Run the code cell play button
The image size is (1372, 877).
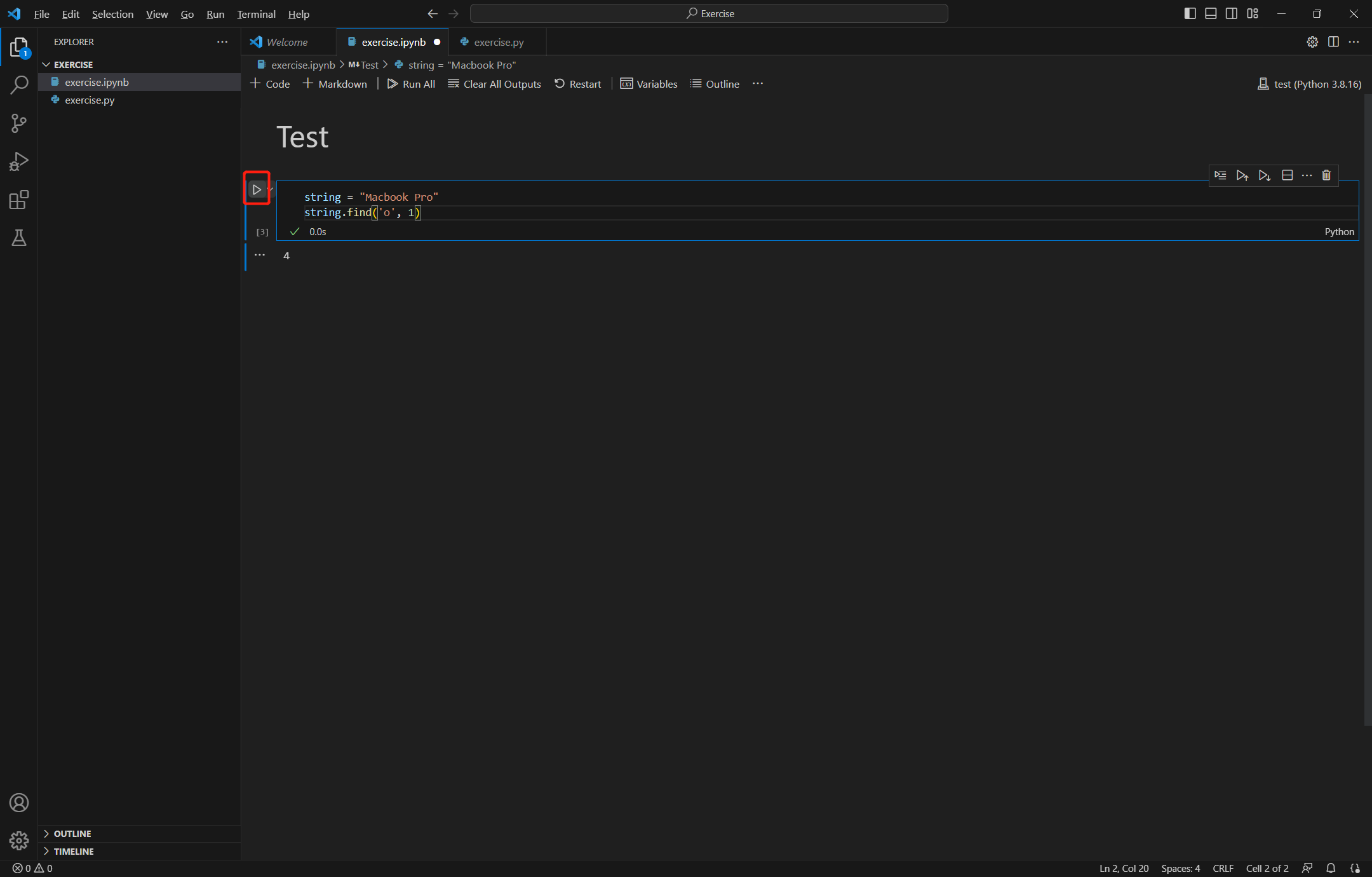[x=257, y=189]
